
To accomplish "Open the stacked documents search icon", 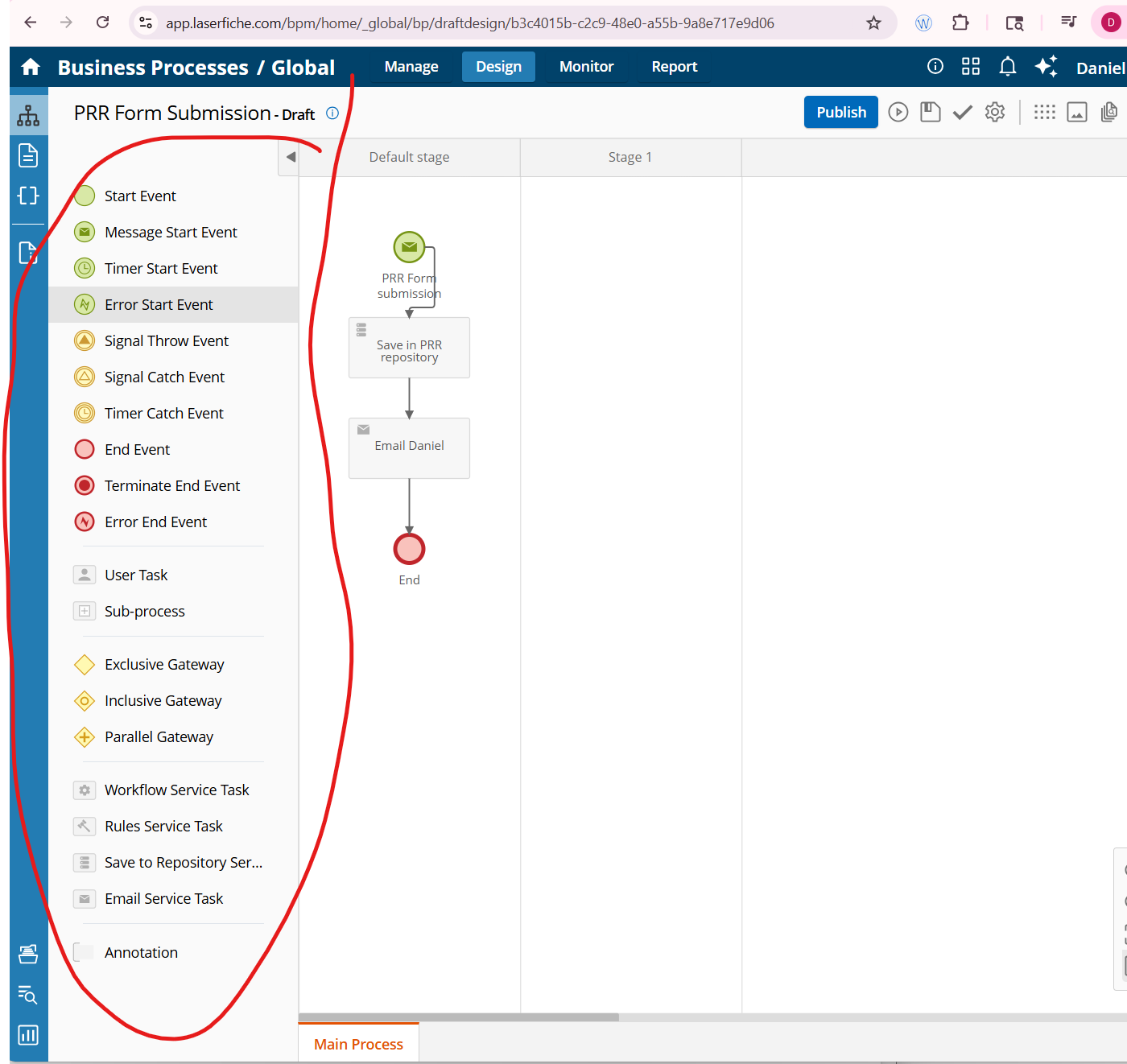I will click(x=1109, y=112).
